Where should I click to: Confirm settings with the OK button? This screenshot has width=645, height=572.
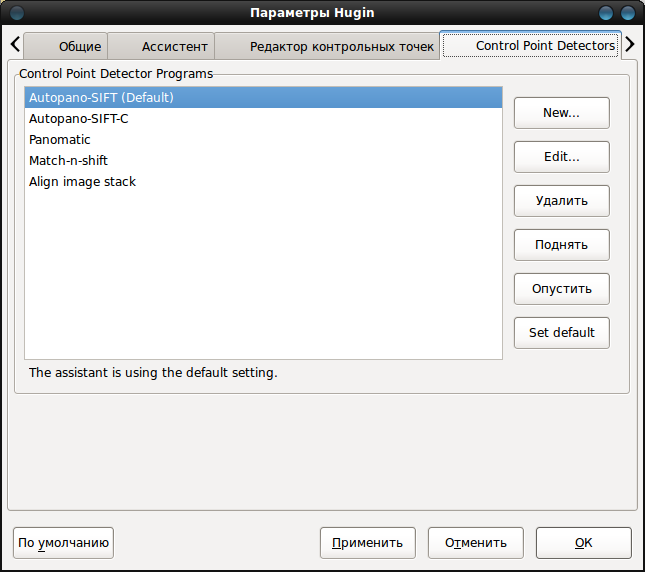pyautogui.click(x=583, y=543)
